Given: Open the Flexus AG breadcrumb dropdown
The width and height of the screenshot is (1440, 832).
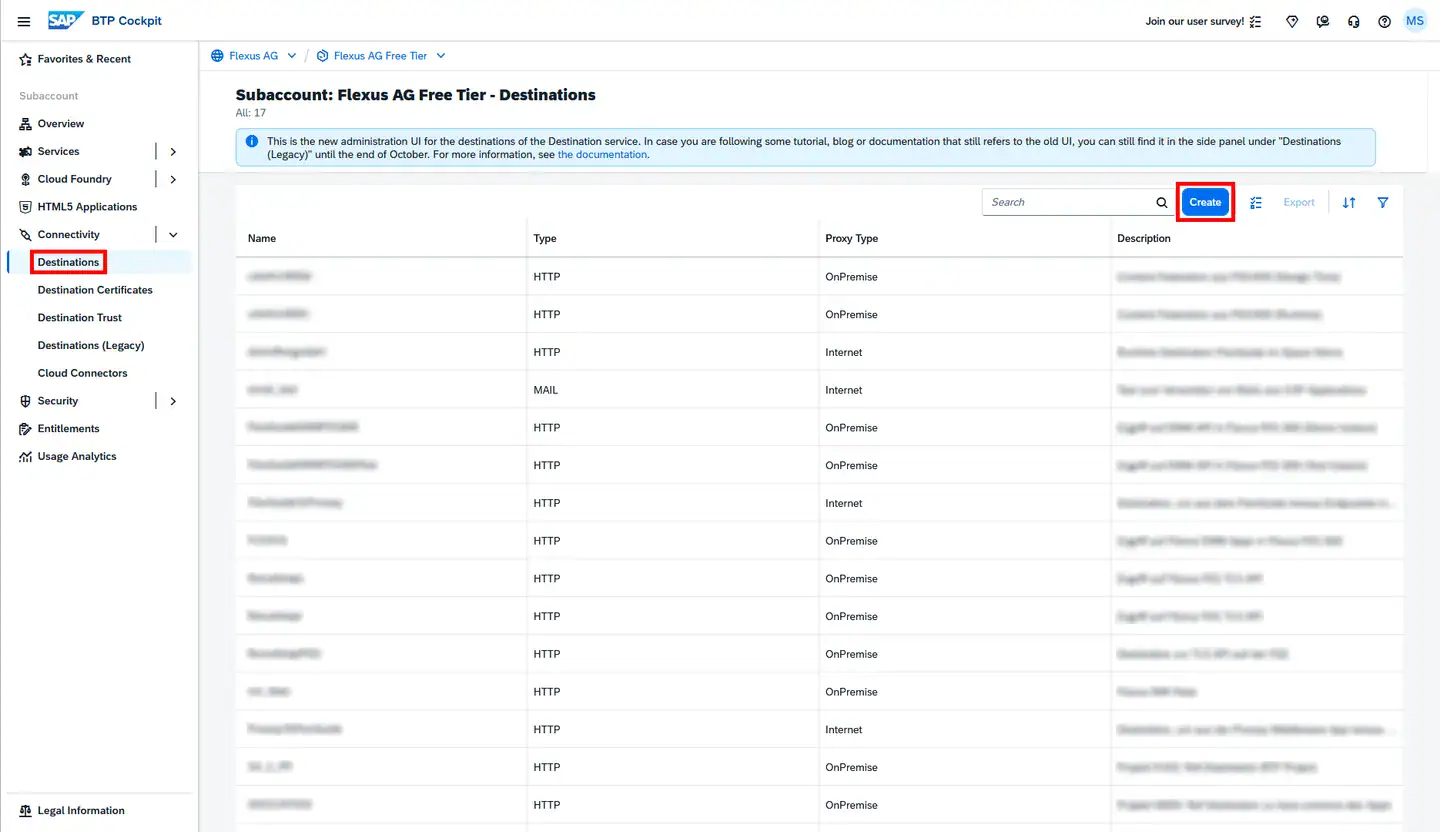Looking at the screenshot, I should point(291,56).
